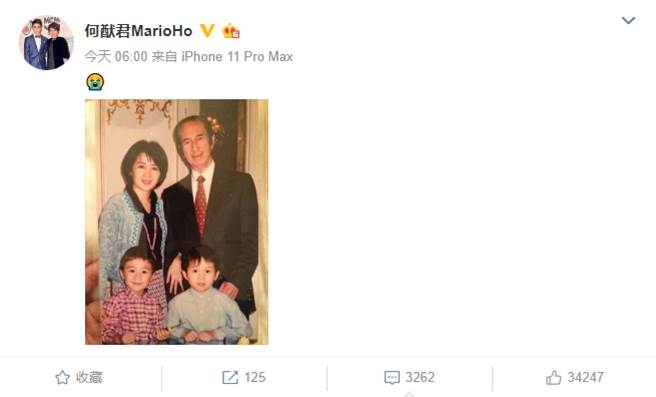
Task: Expand the post options chevron menu
Action: (x=628, y=20)
